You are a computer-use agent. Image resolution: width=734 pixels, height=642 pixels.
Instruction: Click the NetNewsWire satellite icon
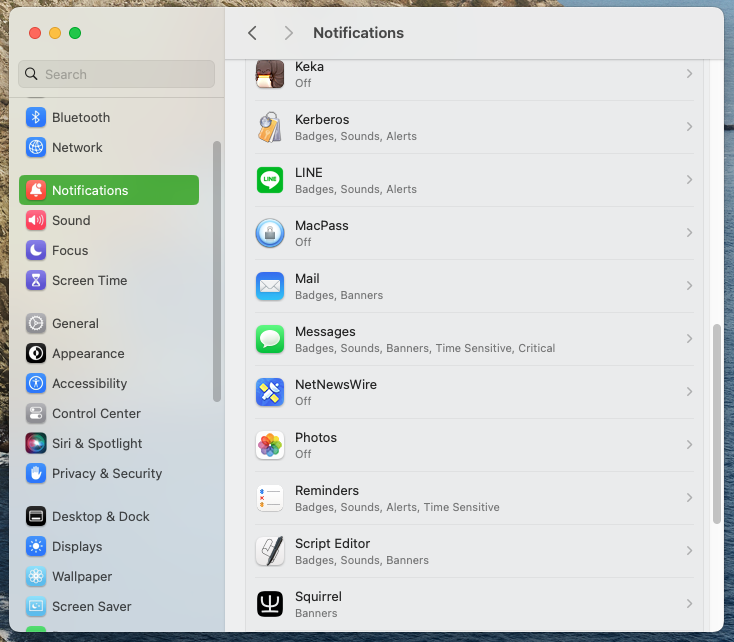[x=270, y=392]
